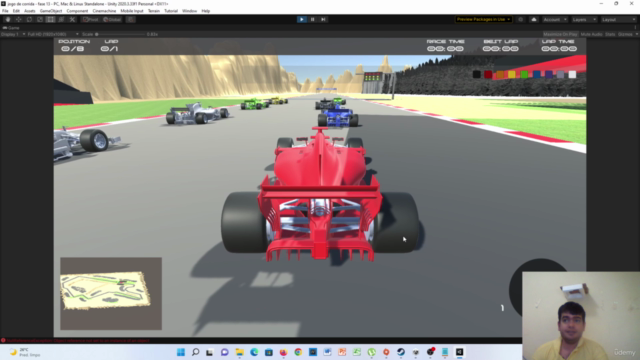Toggle Maximize On Play
The width and height of the screenshot is (640, 360).
[x=560, y=34]
